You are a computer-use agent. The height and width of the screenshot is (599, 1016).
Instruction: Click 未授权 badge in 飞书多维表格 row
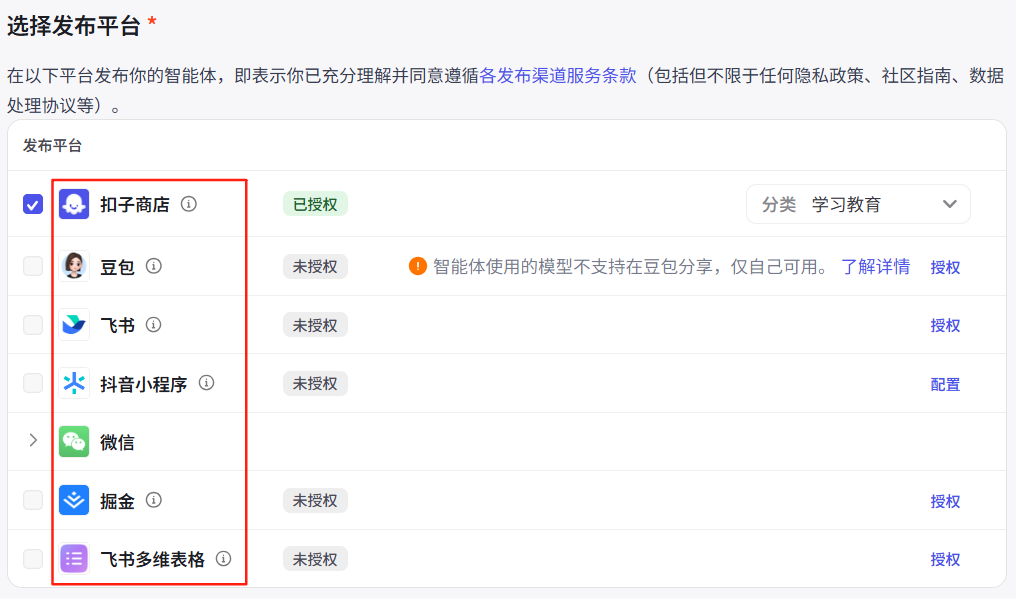click(316, 559)
